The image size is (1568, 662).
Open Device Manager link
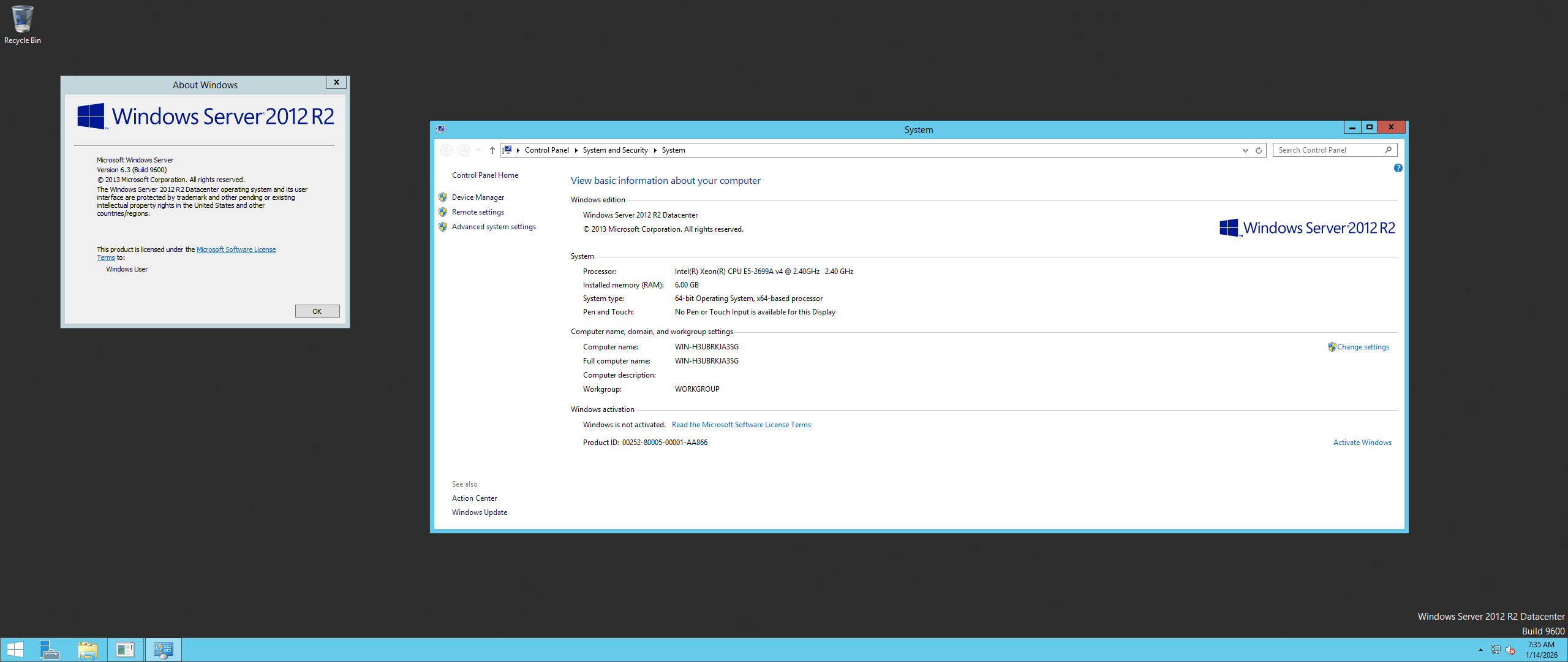[x=478, y=197]
